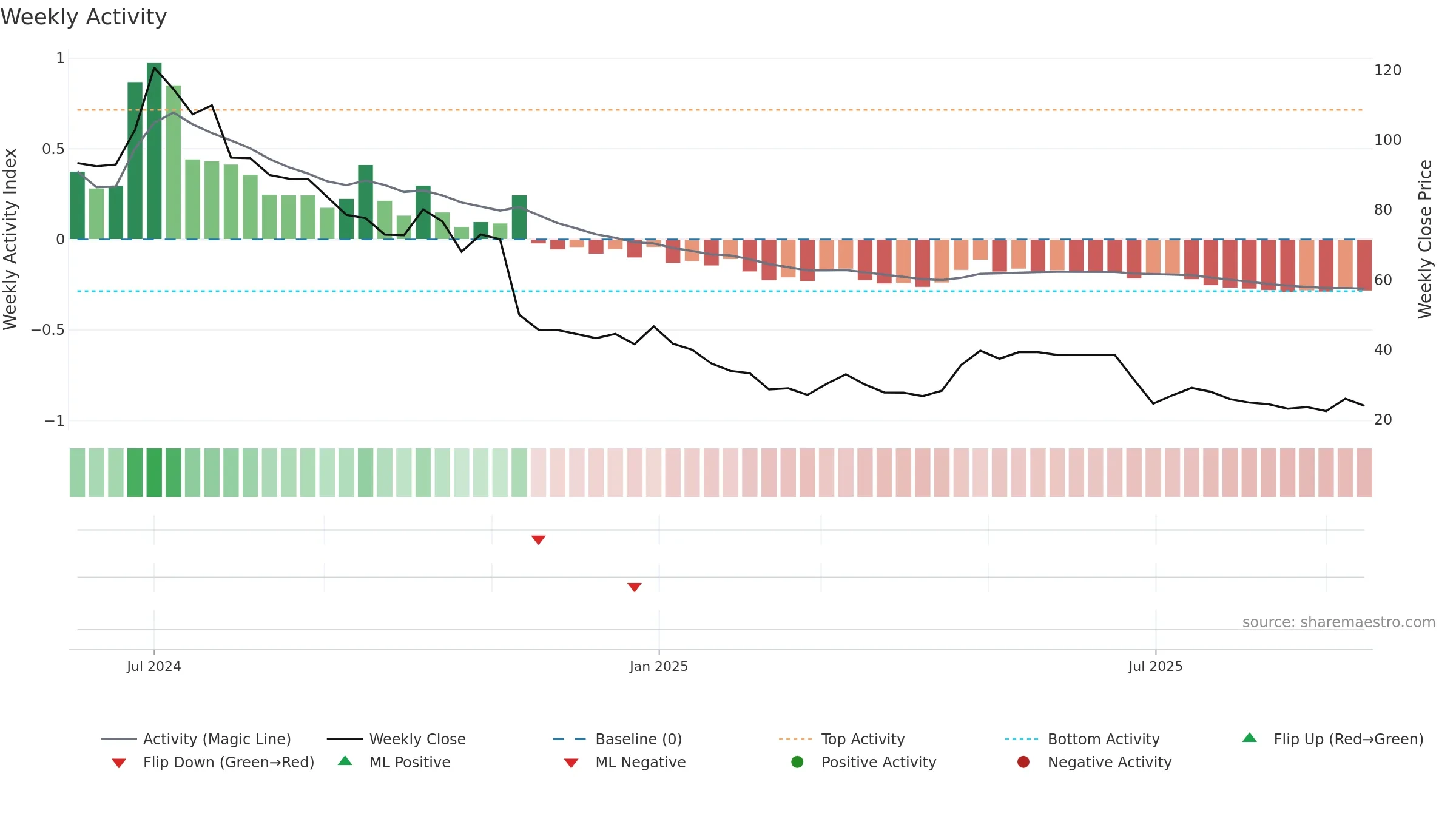Click the Positive Activity green circle icon
The width and height of the screenshot is (1456, 819).
(797, 762)
